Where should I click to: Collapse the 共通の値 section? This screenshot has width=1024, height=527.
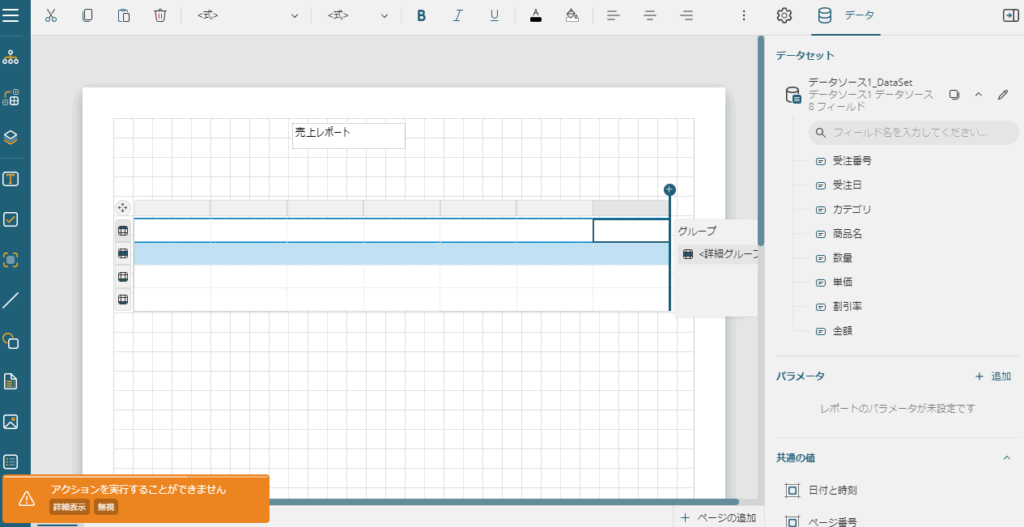[x=1006, y=458]
